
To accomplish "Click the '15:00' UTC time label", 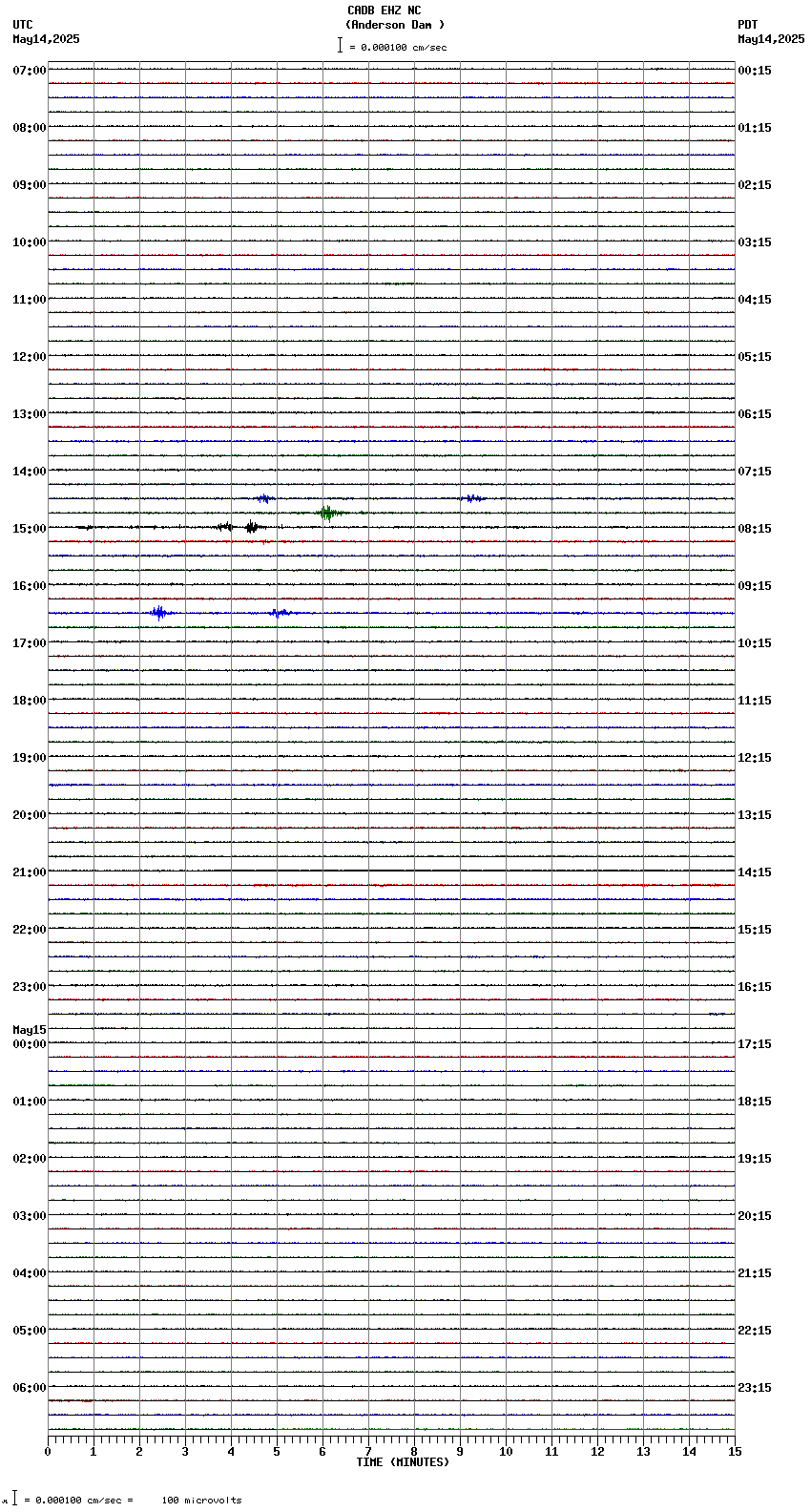I will (x=30, y=529).
